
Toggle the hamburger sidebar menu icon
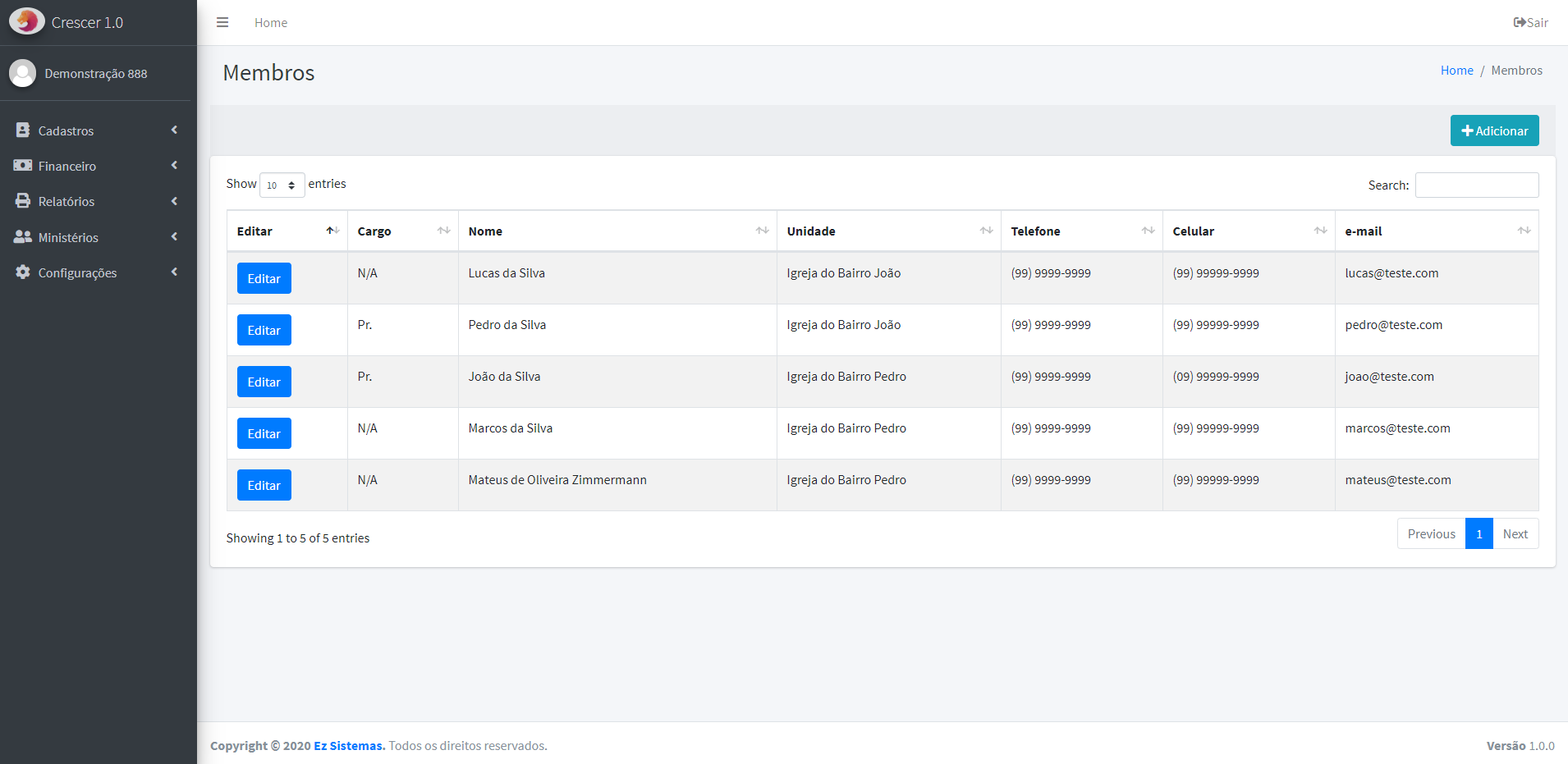tap(222, 22)
